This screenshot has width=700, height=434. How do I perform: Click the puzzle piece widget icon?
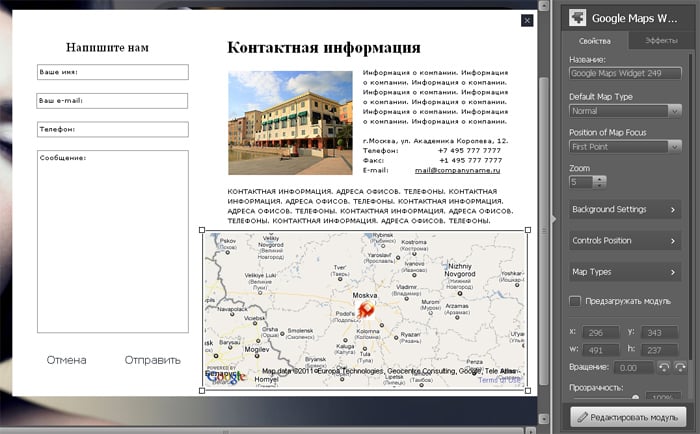[575, 17]
